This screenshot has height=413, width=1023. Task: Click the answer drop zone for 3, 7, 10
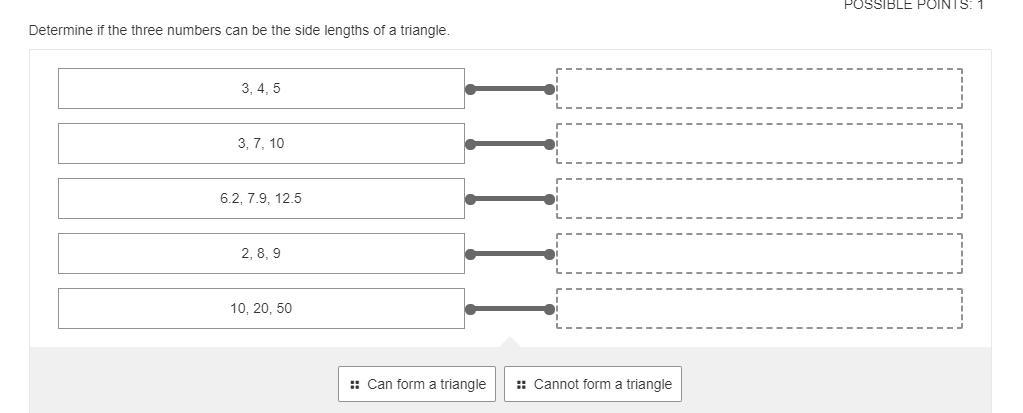[759, 143]
